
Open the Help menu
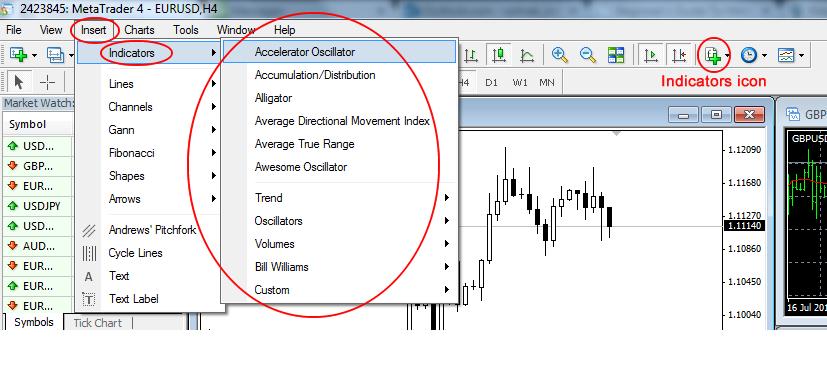click(285, 30)
